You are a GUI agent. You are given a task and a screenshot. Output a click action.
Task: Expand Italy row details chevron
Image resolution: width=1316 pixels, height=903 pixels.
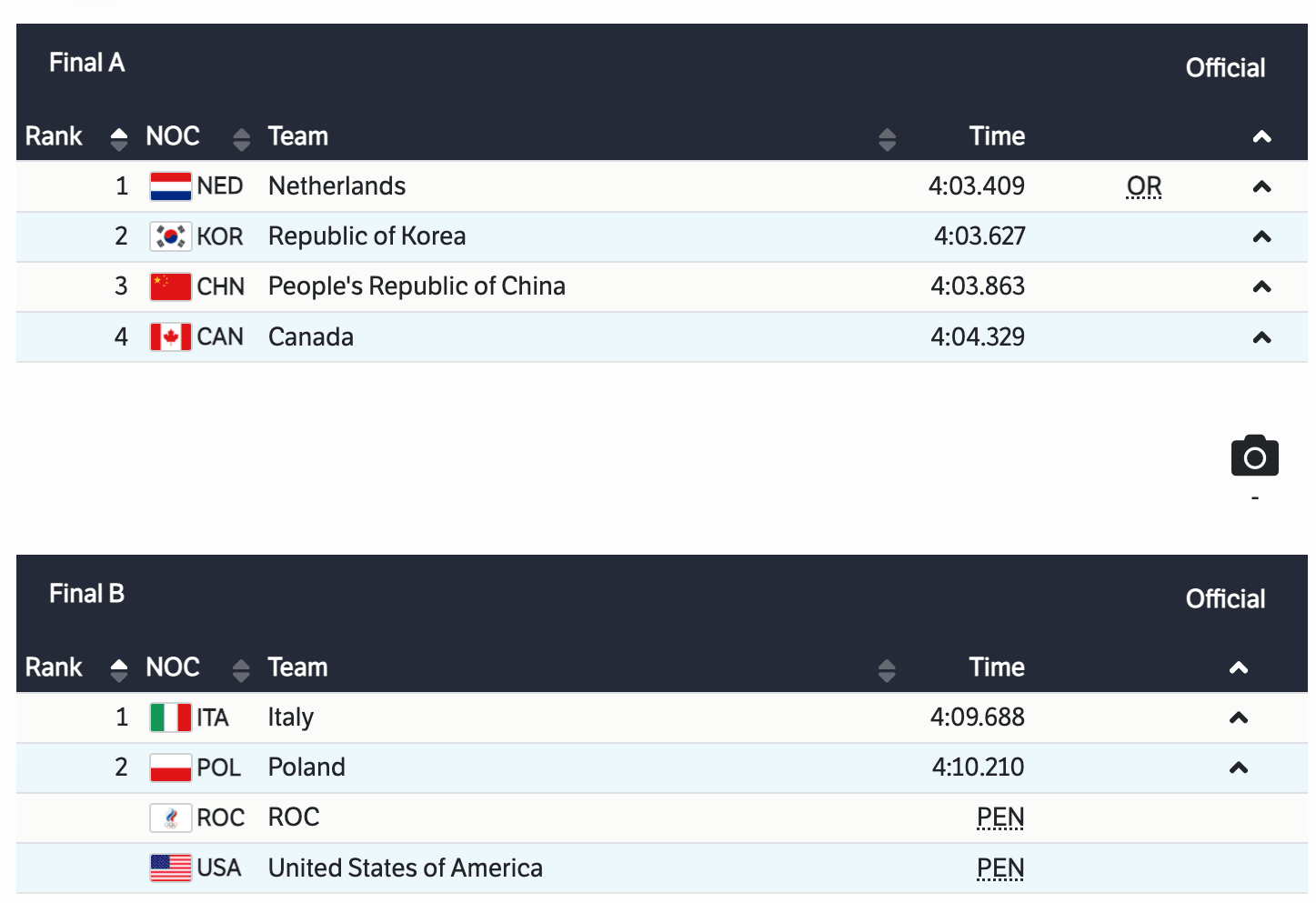(1238, 718)
